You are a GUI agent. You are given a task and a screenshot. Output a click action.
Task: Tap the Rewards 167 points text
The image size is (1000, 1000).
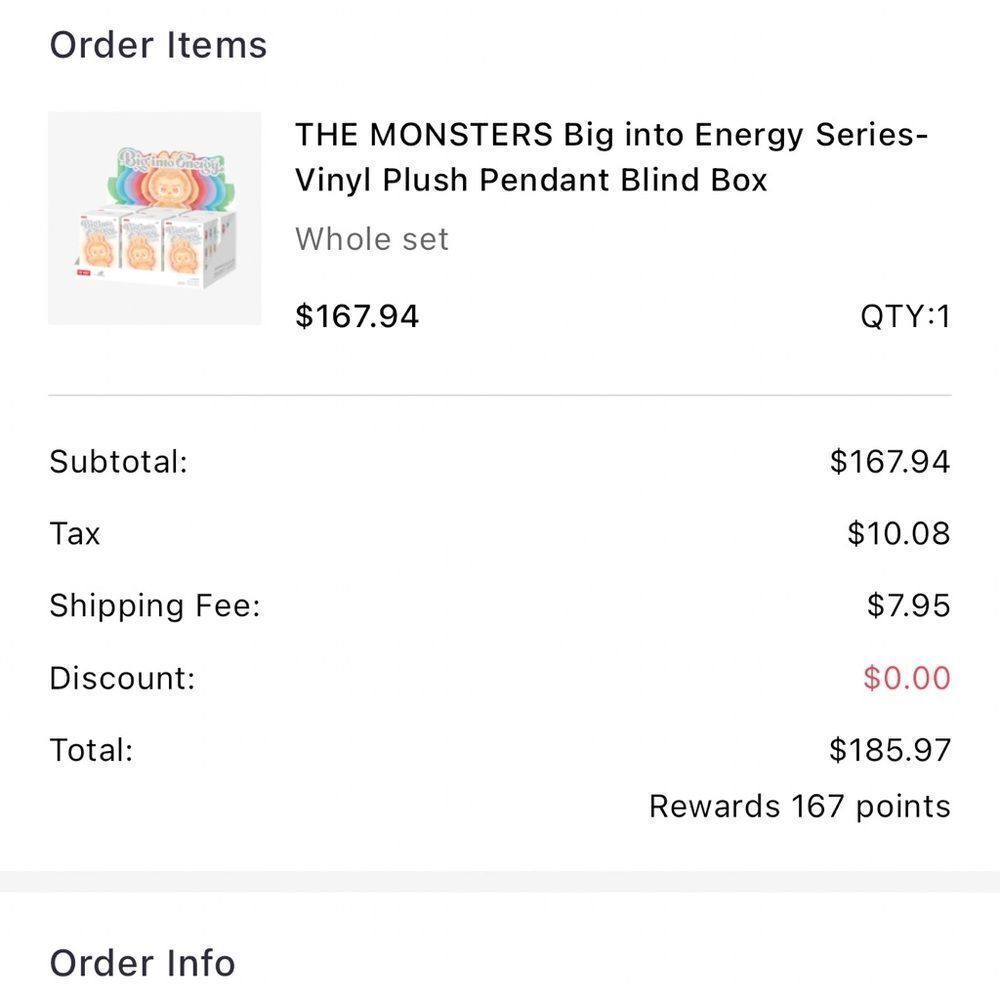(800, 806)
